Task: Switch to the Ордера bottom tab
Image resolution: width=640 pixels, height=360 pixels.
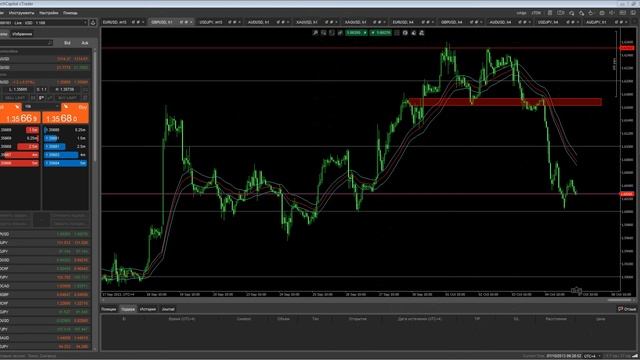Action: [128, 309]
